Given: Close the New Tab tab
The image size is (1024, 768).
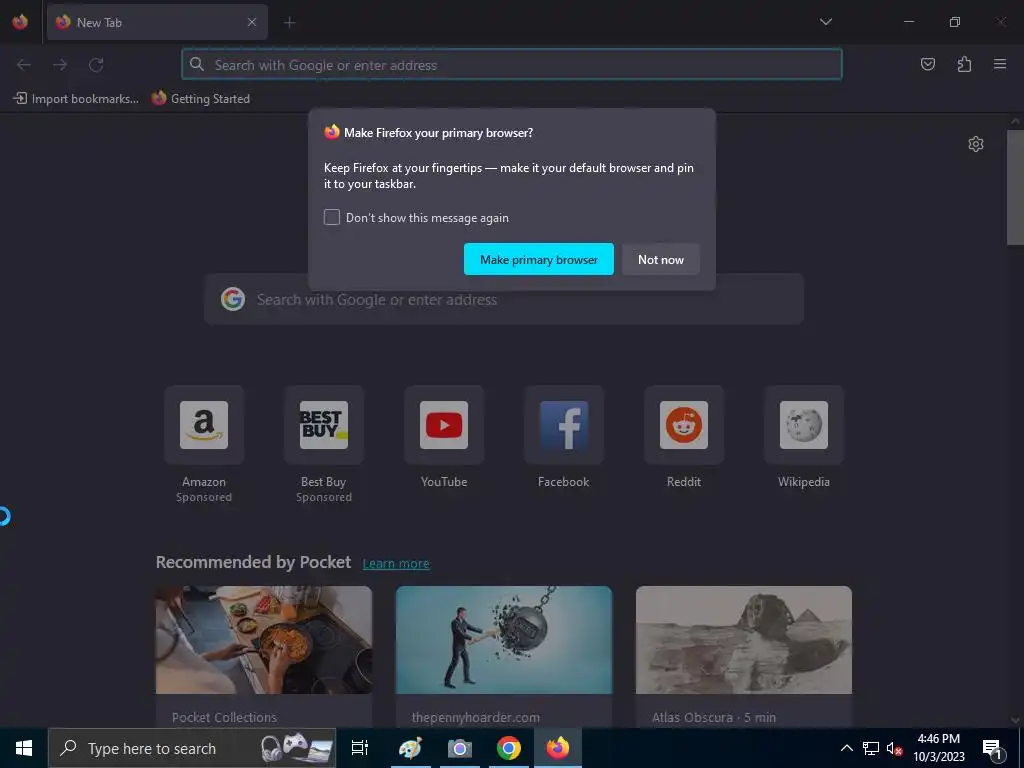Looking at the screenshot, I should click(x=252, y=22).
